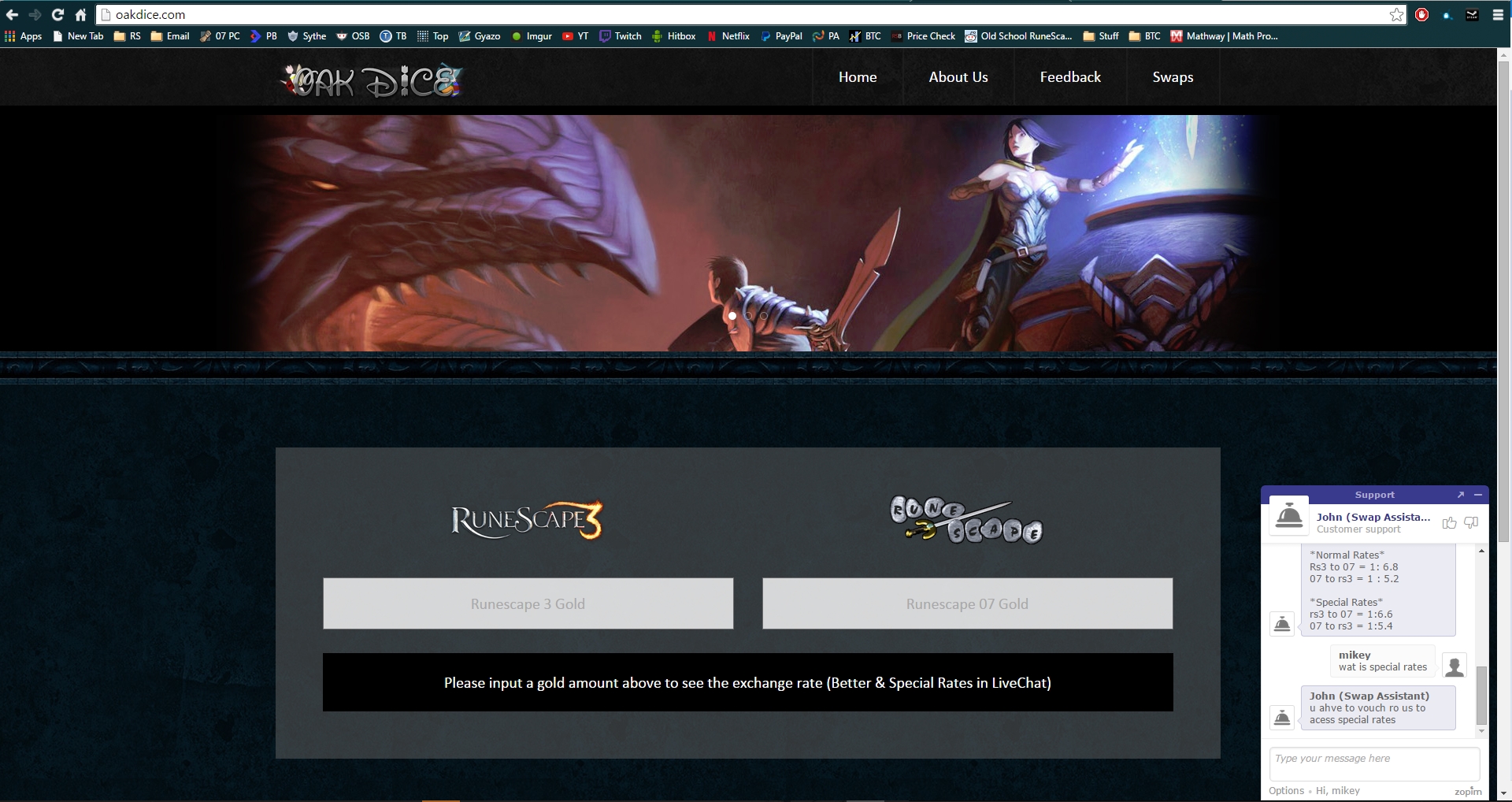Click the red extension icon in toolbar
The width and height of the screenshot is (1512, 802).
coord(1422,15)
